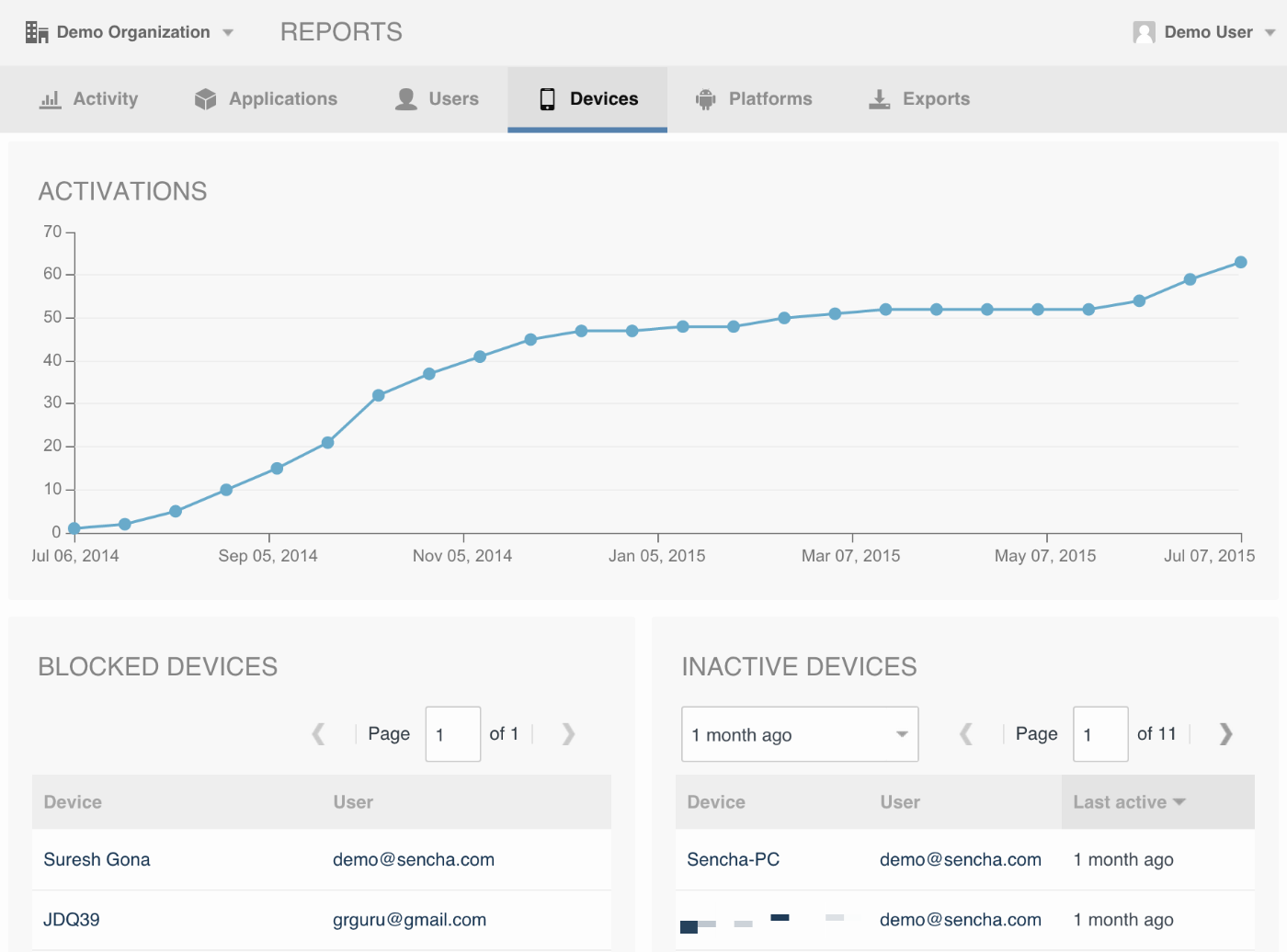The width and height of the screenshot is (1287, 952).
Task: Click the Mar 07, 2015 axis label
Action: tap(851, 556)
